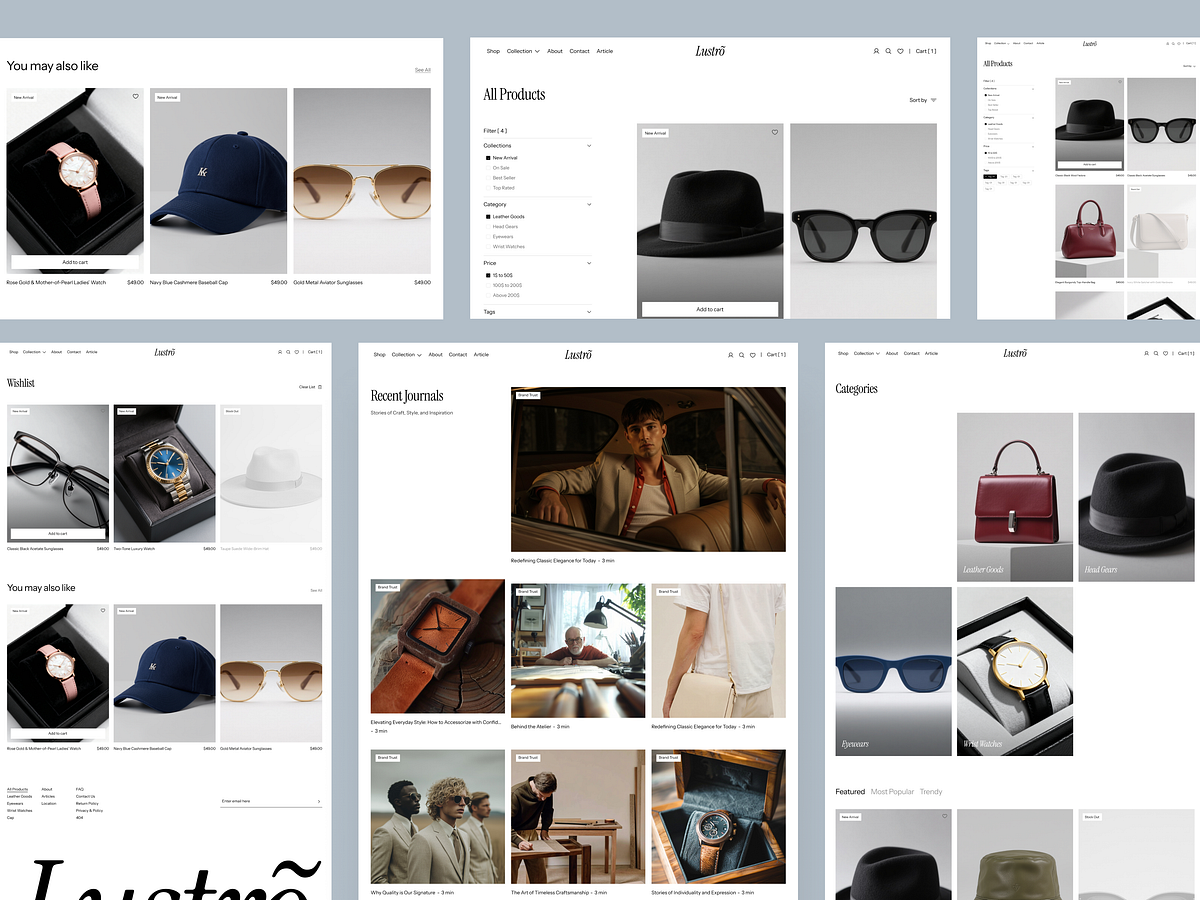Click the Lustrō logo on the Recent Journals page
Screen dimensions: 1200x900
579,354
